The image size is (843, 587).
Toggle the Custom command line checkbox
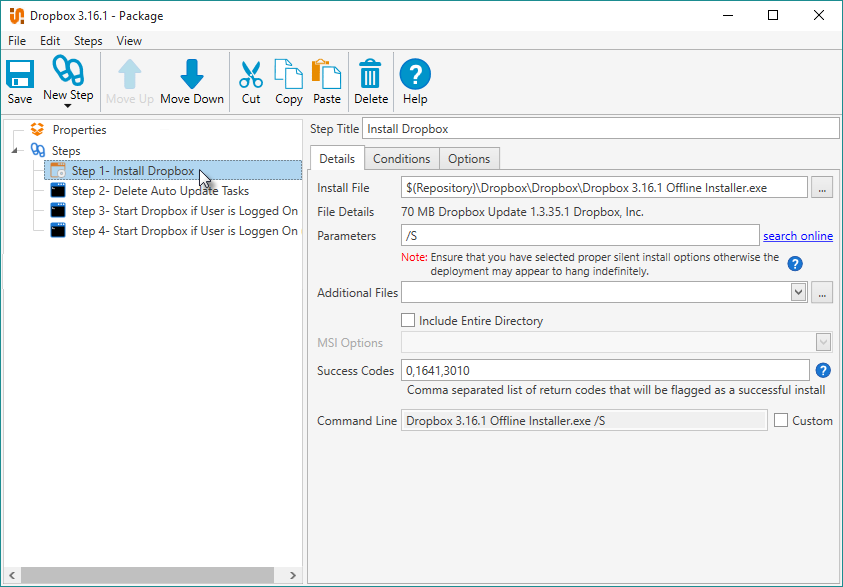coord(781,421)
